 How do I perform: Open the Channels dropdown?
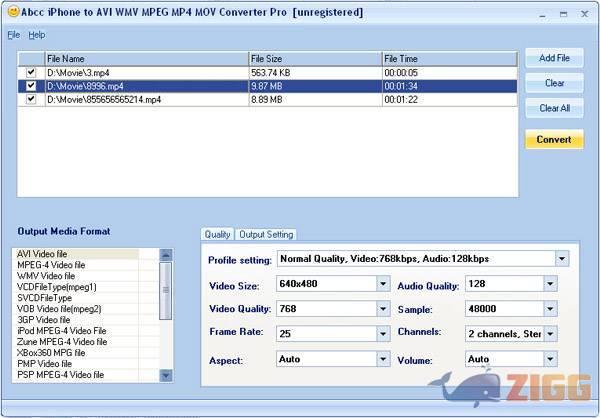(x=549, y=333)
